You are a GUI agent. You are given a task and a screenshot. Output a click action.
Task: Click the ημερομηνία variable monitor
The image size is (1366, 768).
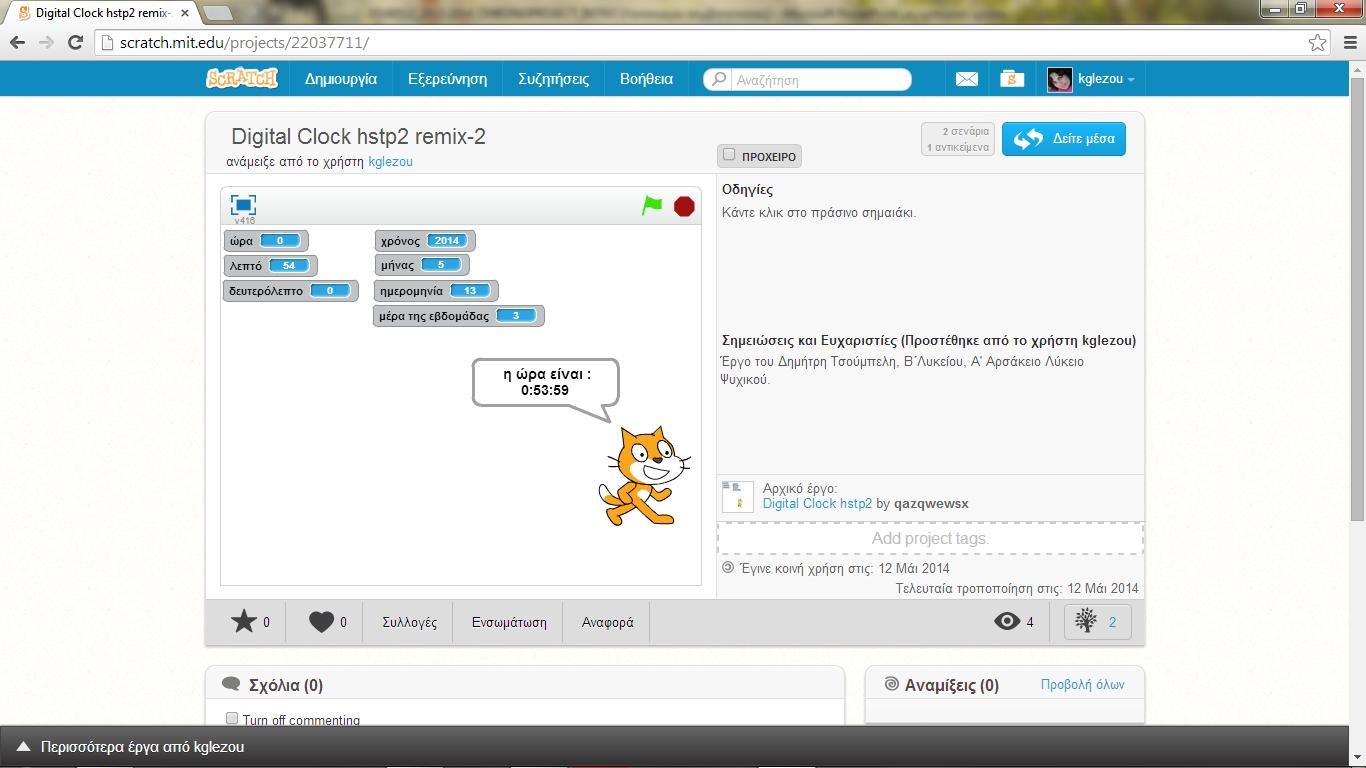pyautogui.click(x=437, y=291)
